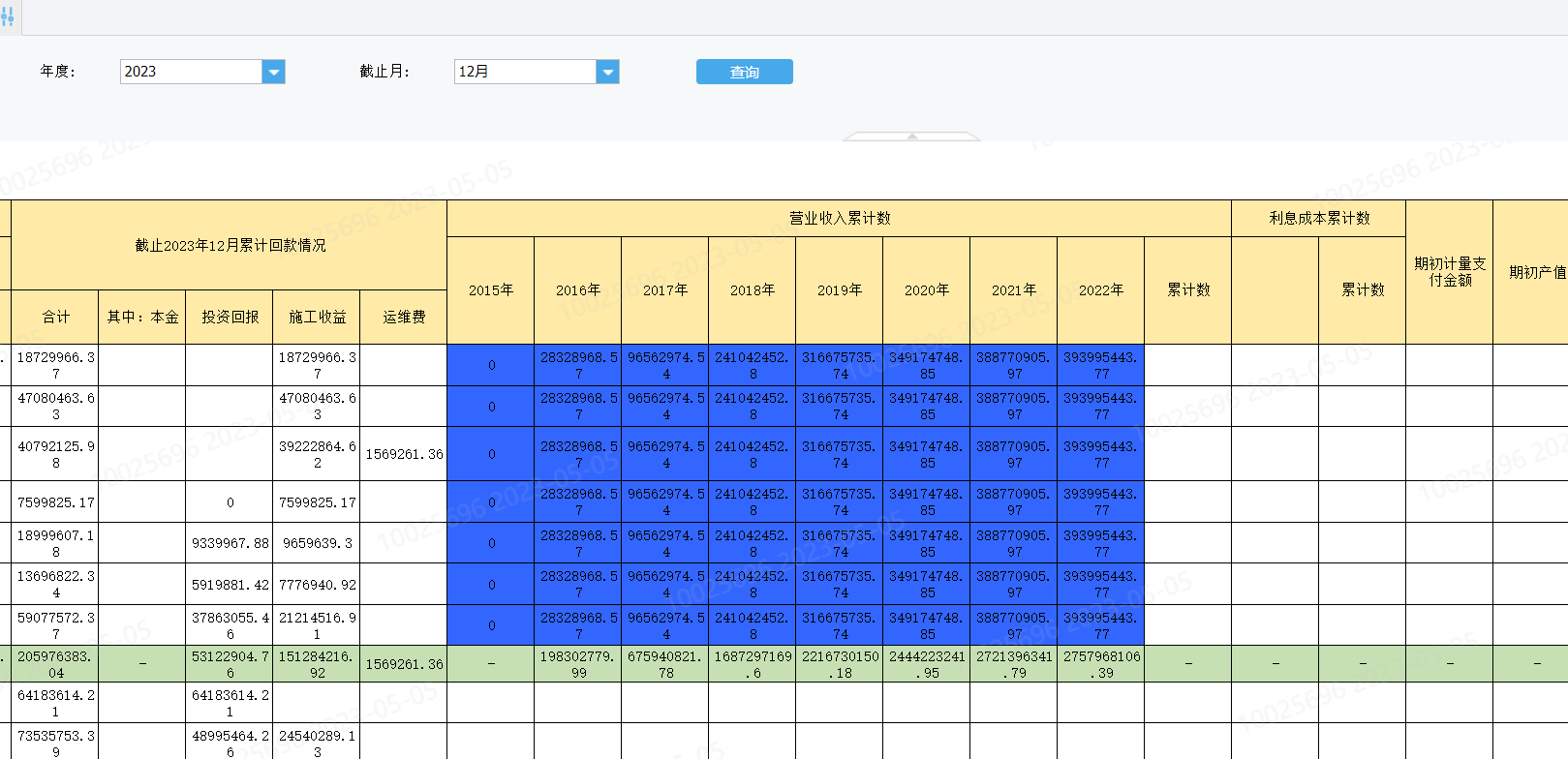Select the 施工收益 cell 39222864.62
This screenshot has width=1568, height=759.
317,454
